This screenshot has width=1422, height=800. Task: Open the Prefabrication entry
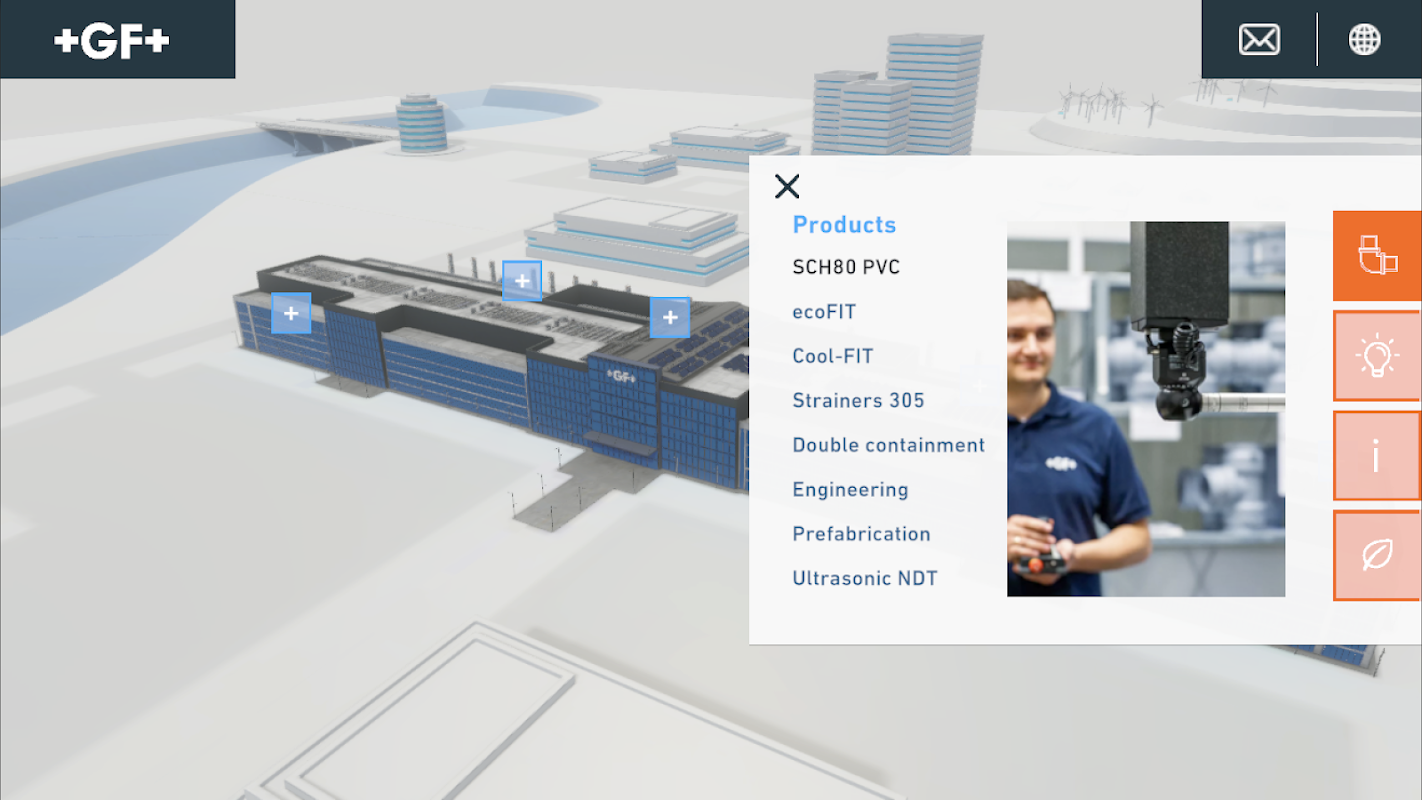[861, 534]
